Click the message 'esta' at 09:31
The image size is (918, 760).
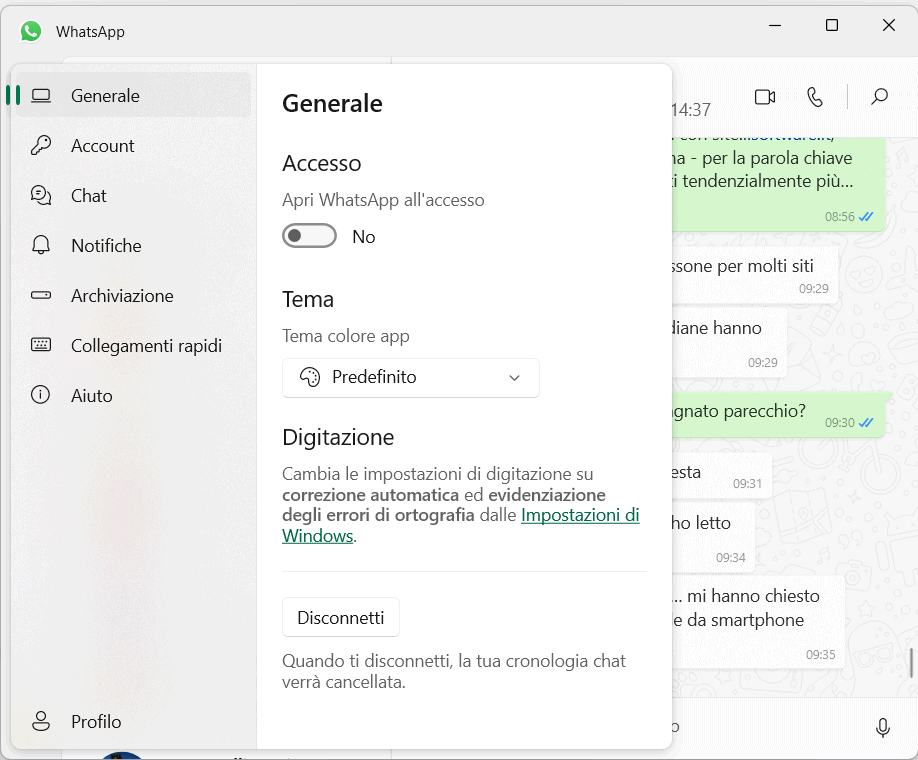coord(722,475)
